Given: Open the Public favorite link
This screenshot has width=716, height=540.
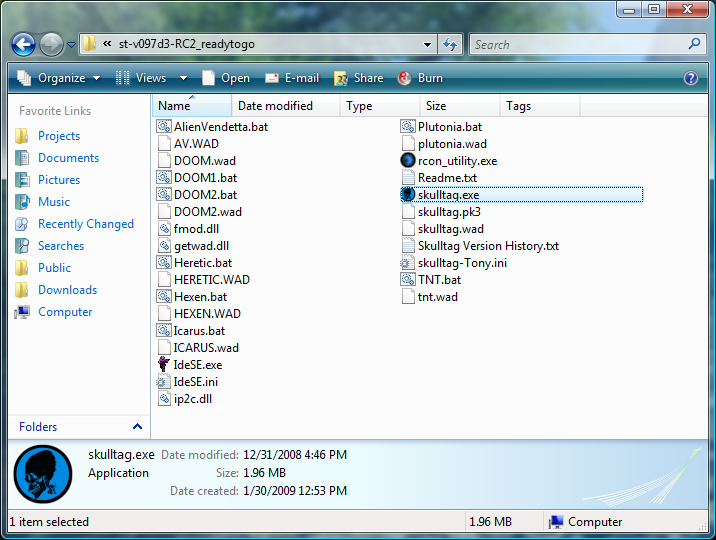Looking at the screenshot, I should 54,267.
